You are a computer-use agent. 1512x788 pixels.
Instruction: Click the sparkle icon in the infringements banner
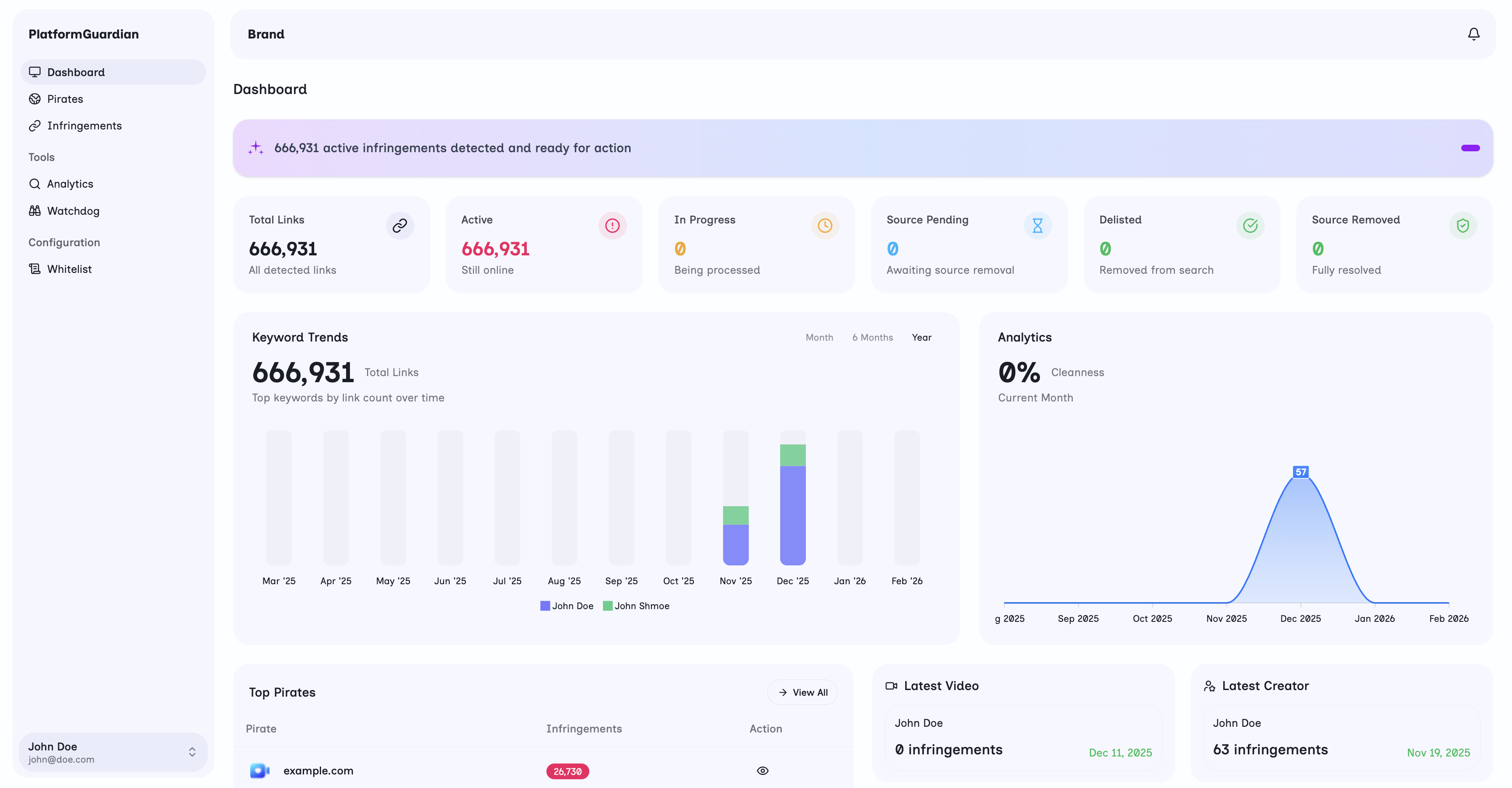pyautogui.click(x=255, y=148)
